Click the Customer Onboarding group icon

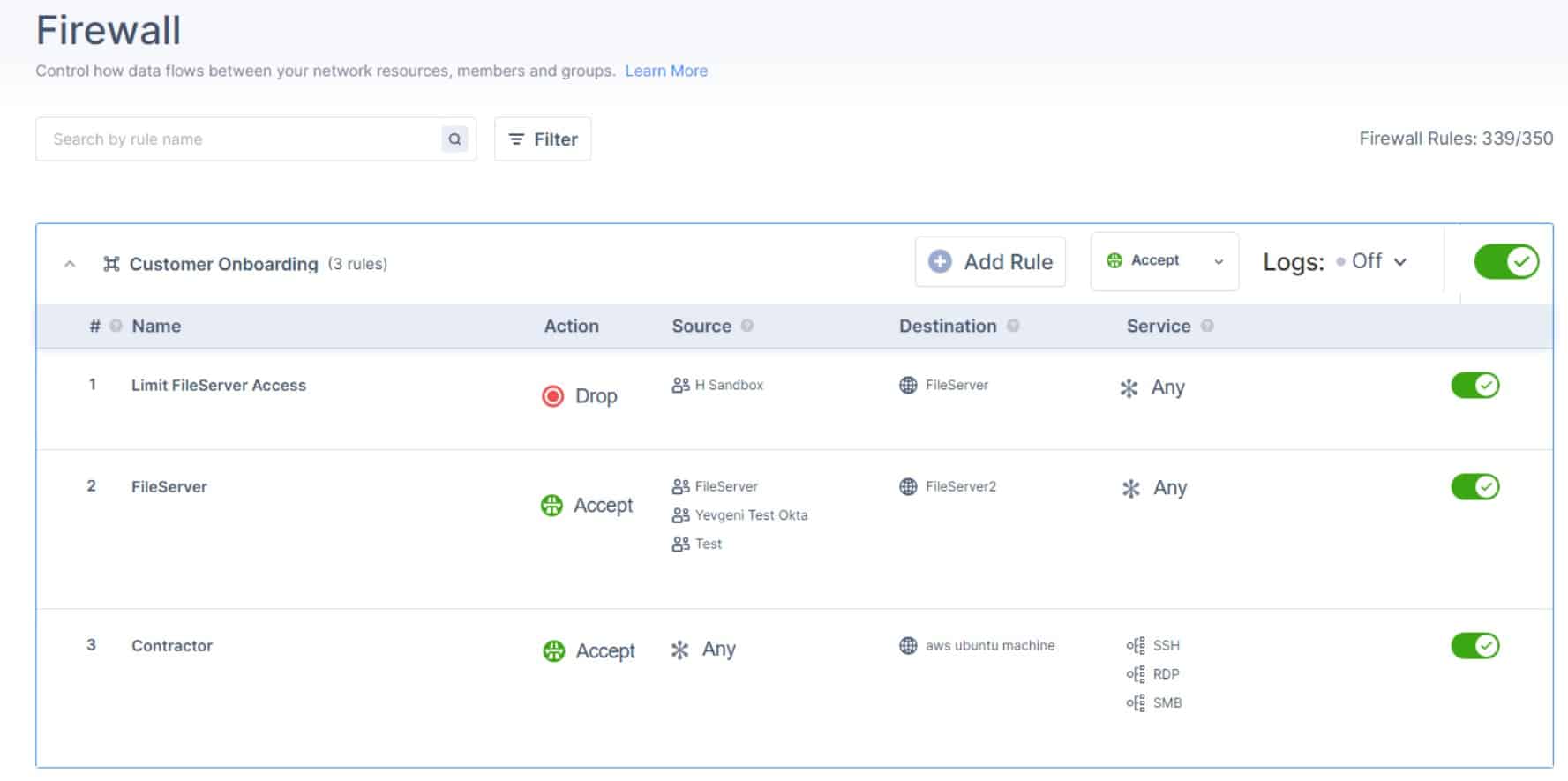click(111, 264)
